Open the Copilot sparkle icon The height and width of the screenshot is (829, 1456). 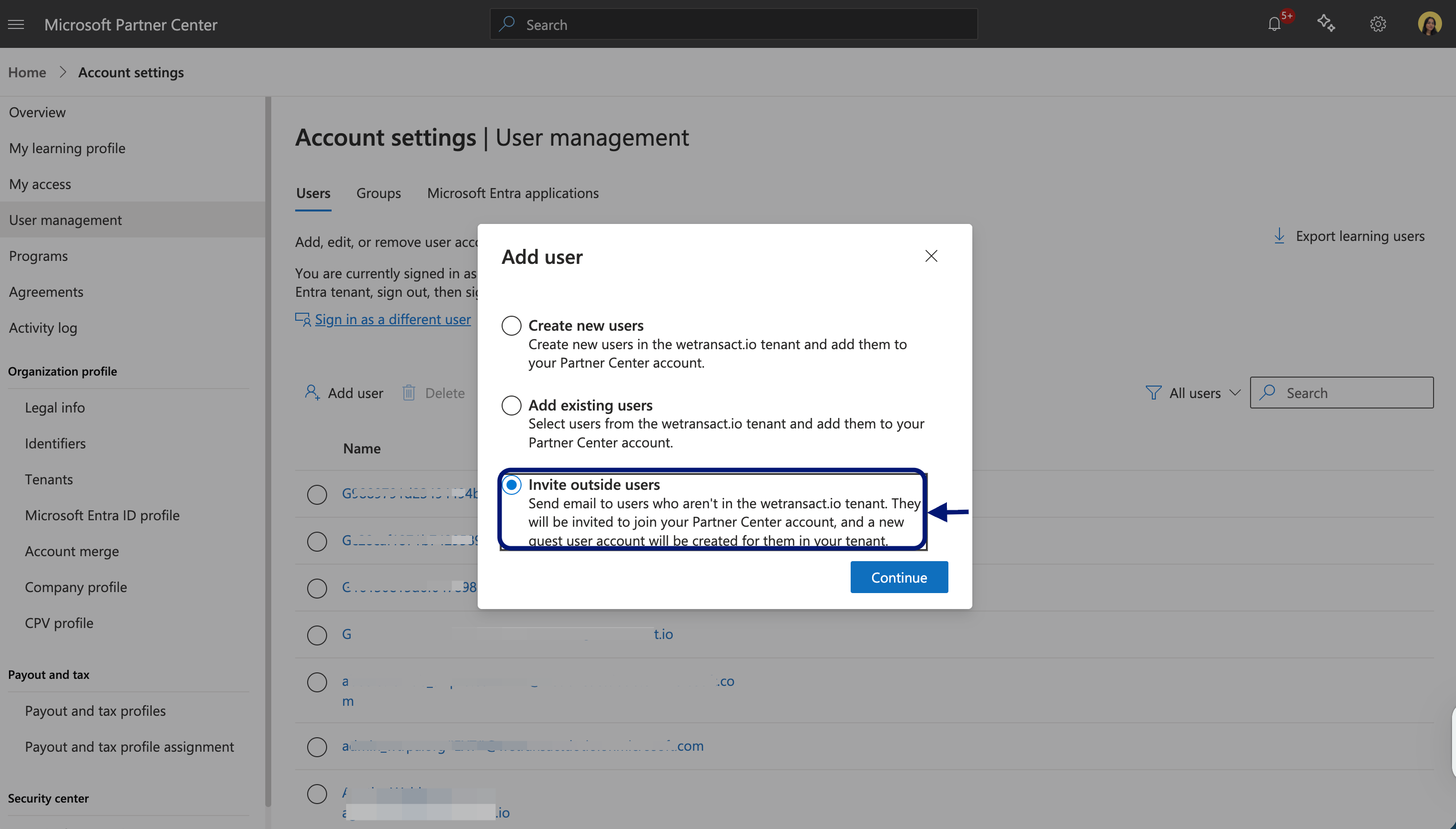(1326, 24)
